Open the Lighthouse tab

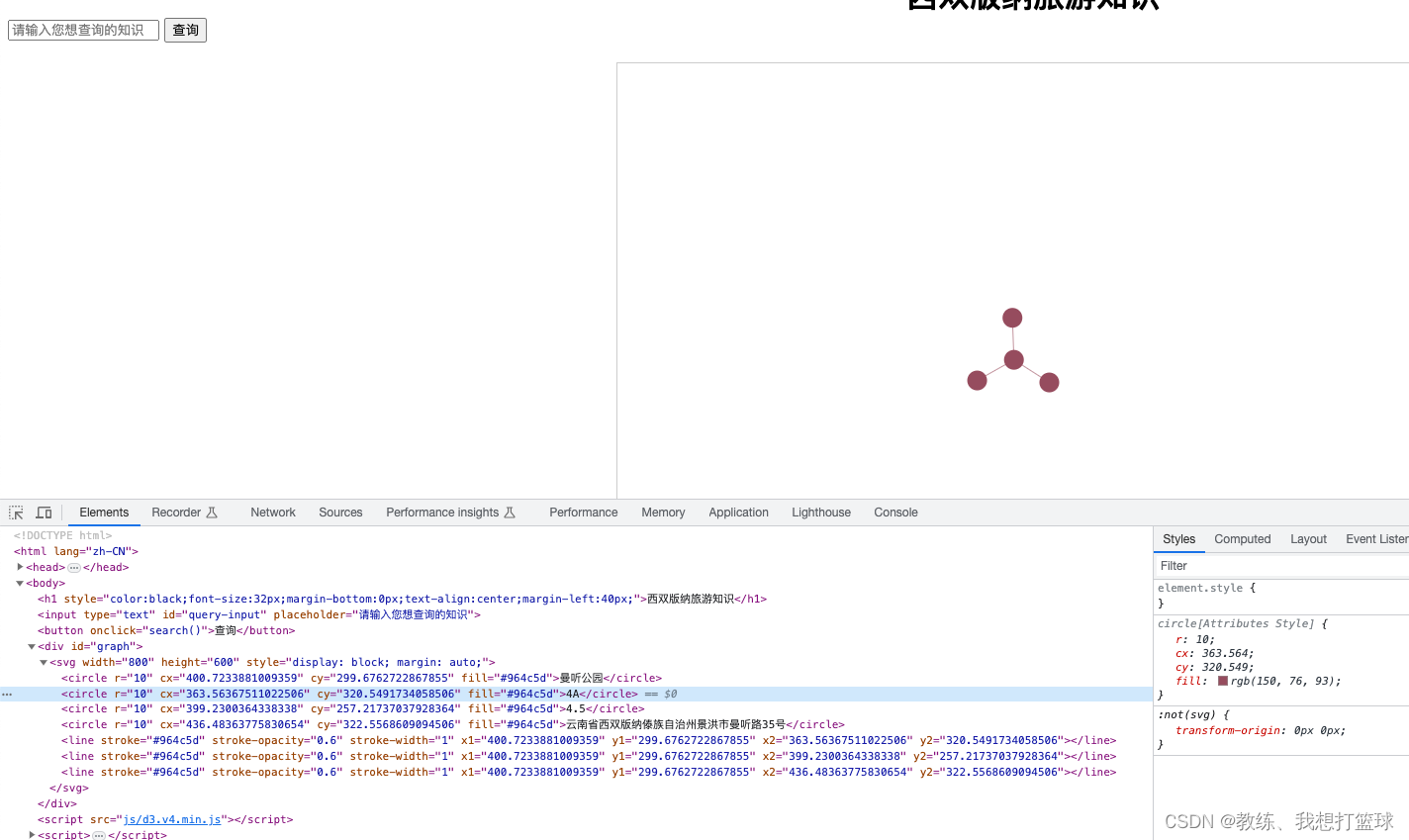(x=821, y=513)
